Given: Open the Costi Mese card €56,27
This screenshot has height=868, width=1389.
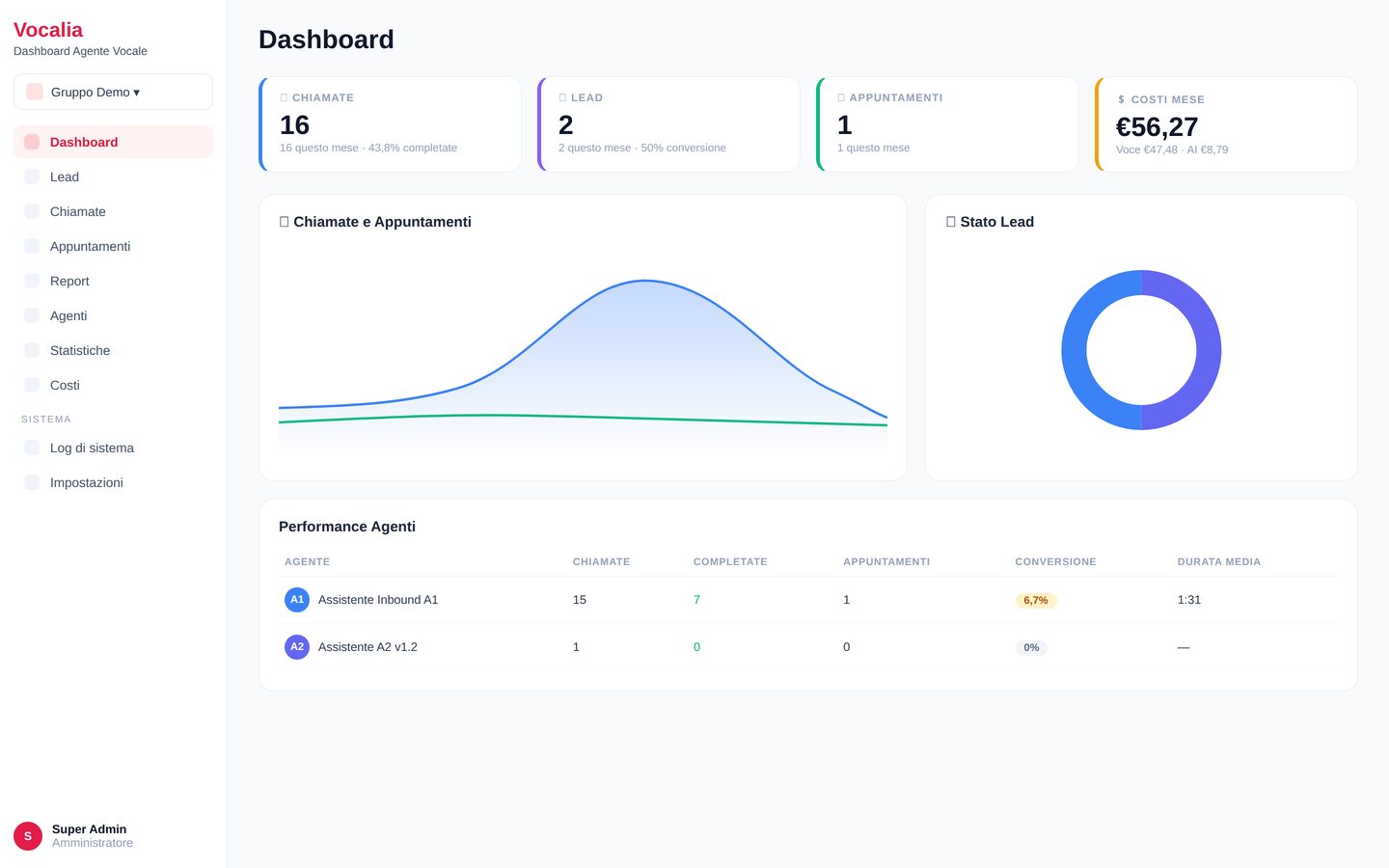Looking at the screenshot, I should point(1226,124).
